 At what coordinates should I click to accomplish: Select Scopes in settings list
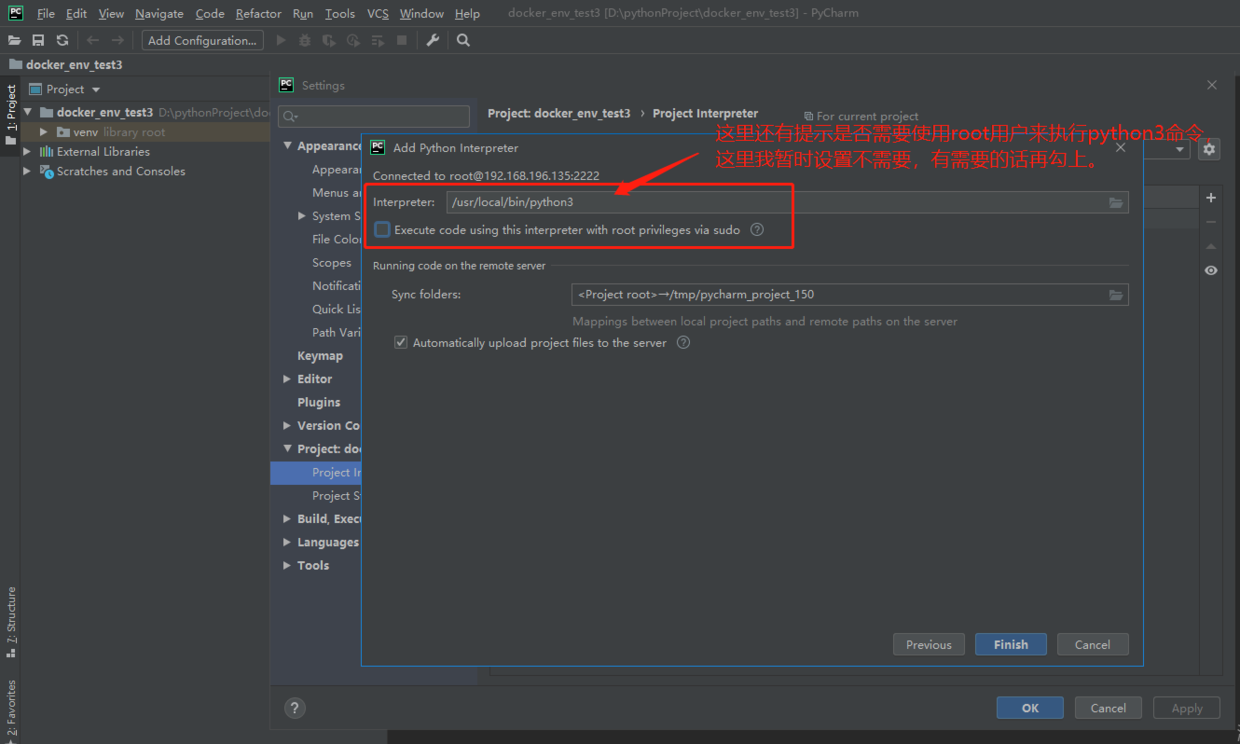click(331, 263)
